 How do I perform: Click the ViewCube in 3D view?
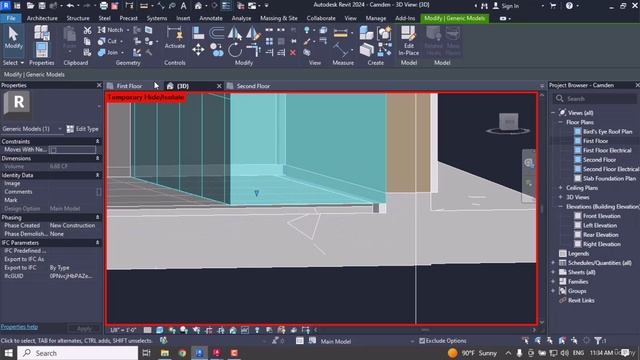(x=508, y=123)
